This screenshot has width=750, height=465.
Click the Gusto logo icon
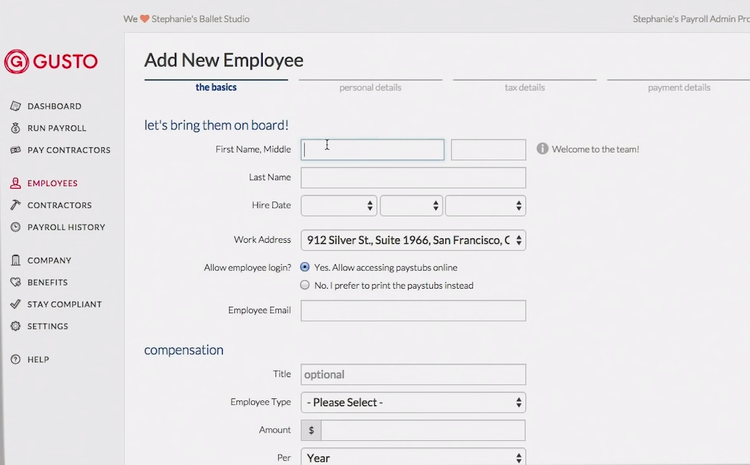pyautogui.click(x=17, y=61)
